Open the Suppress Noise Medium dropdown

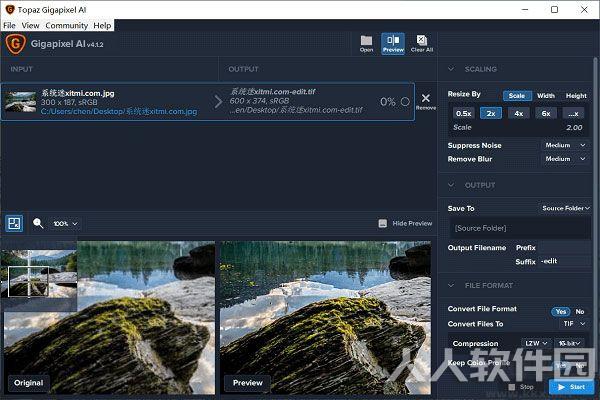tap(565, 145)
